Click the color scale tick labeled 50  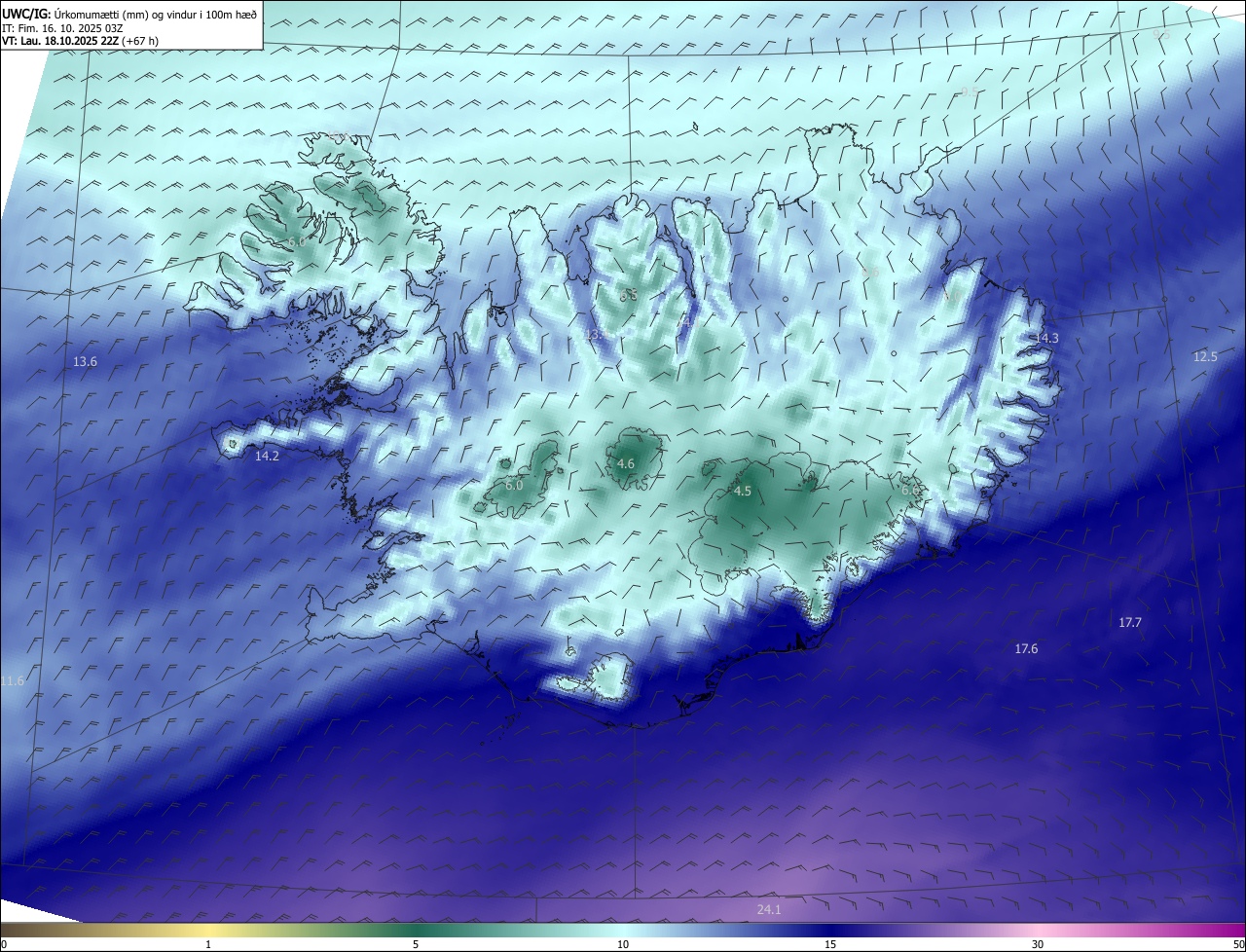coord(1238,944)
